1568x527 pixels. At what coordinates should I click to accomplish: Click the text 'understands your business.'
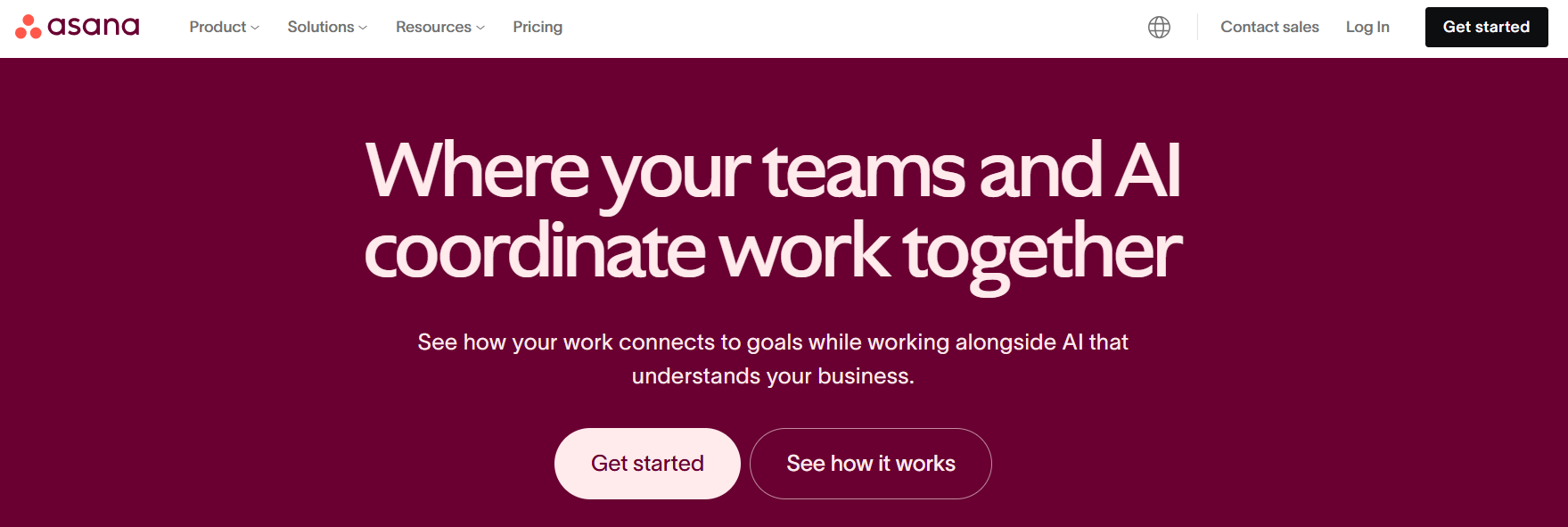[773, 375]
